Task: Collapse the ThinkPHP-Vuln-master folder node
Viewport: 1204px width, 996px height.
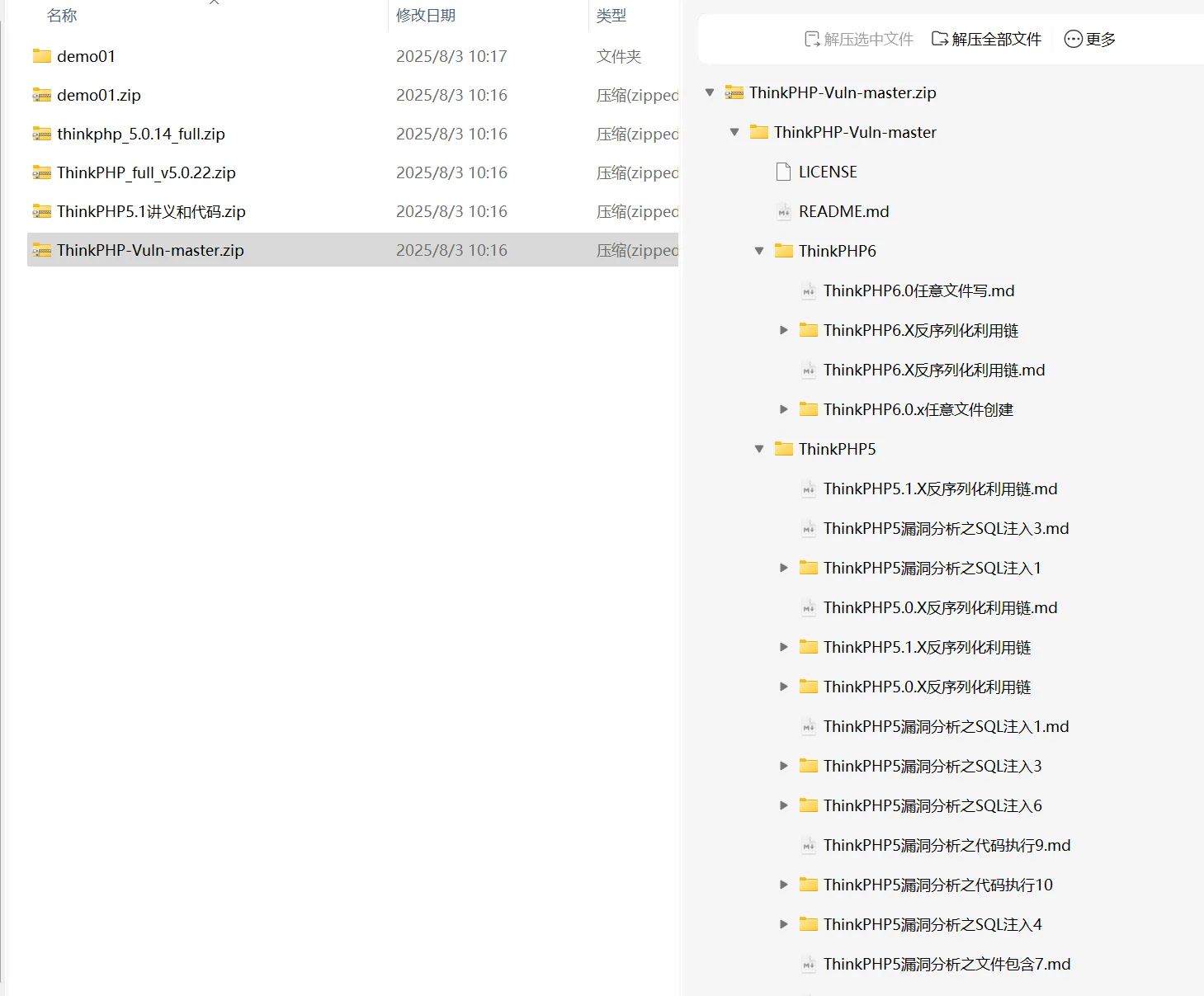Action: [x=734, y=132]
